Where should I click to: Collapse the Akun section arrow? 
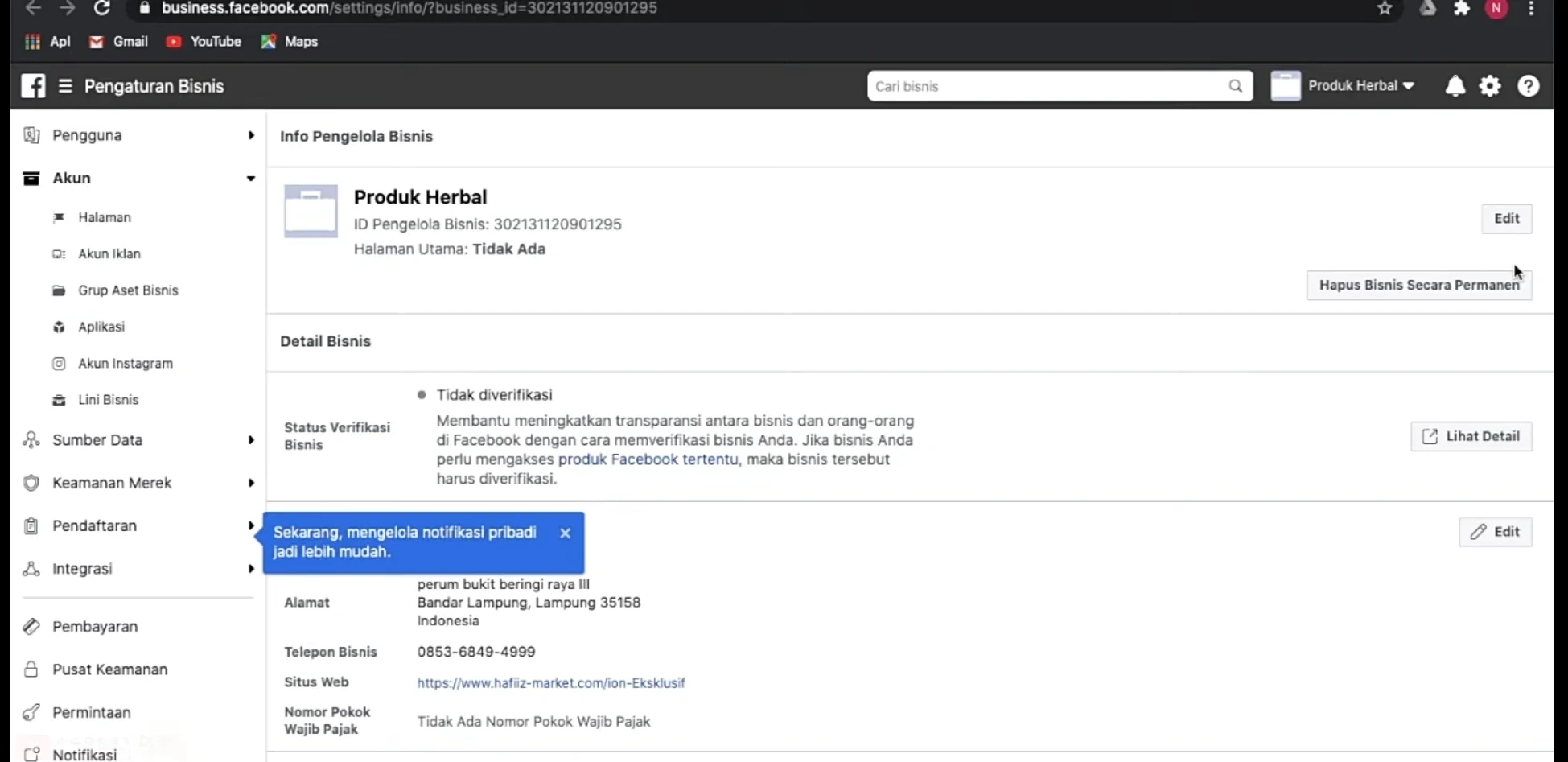point(251,179)
